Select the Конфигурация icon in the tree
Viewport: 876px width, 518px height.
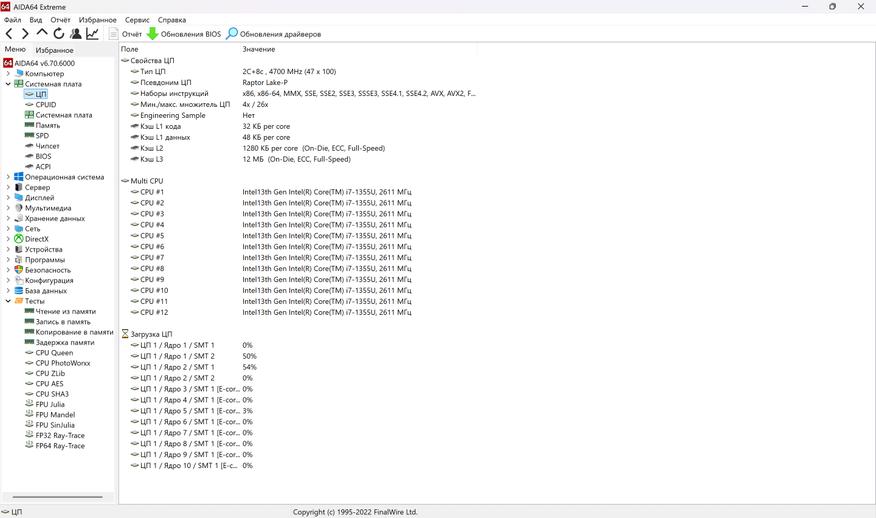coord(18,280)
